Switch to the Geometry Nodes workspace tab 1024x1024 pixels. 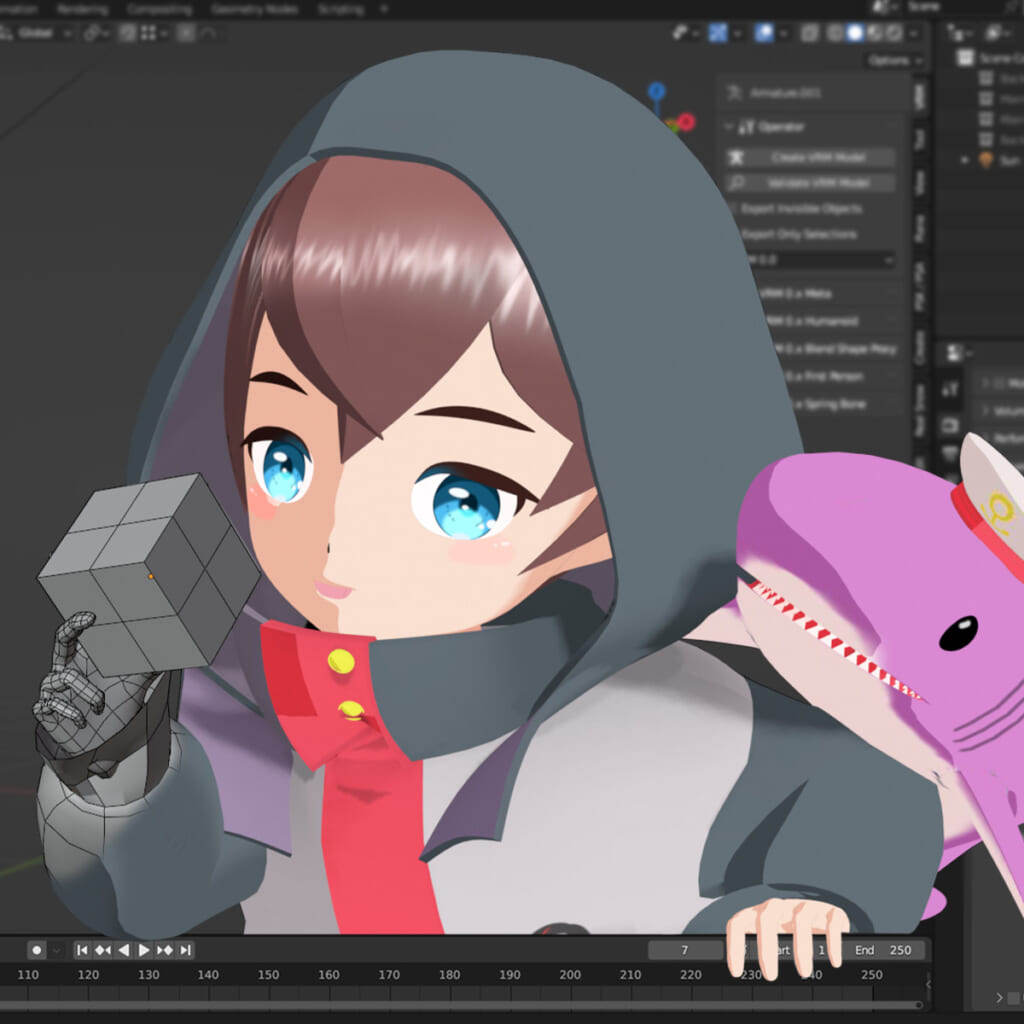coord(255,9)
